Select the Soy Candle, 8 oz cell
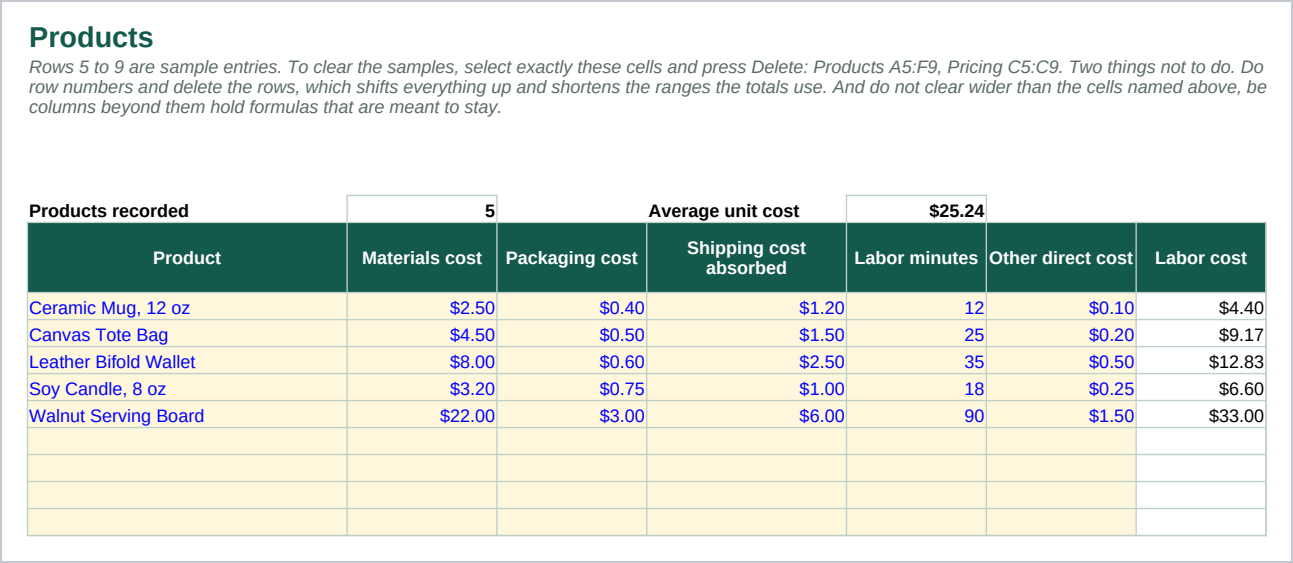The height and width of the screenshot is (563, 1293). [187, 388]
